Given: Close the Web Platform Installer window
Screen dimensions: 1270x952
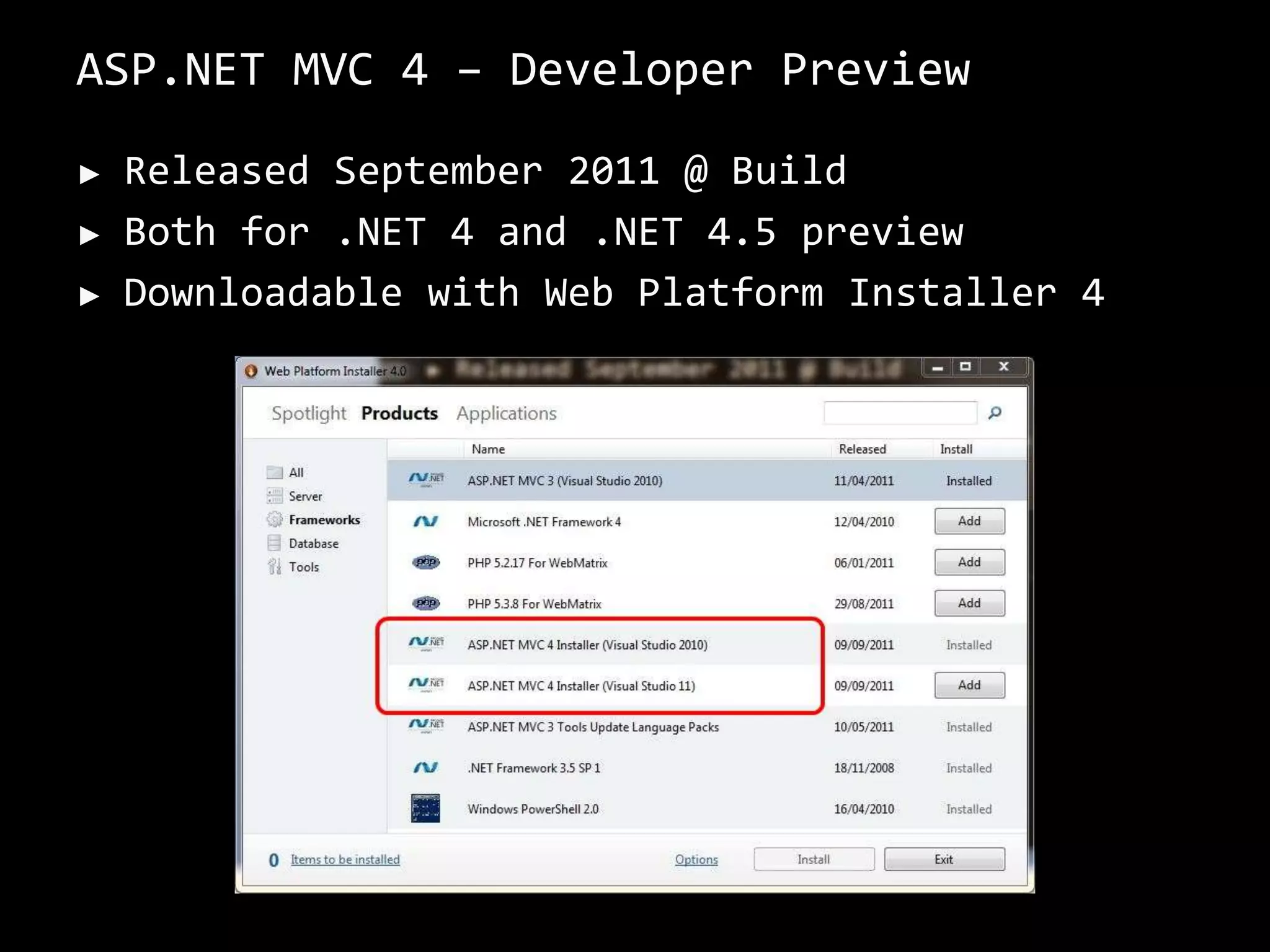Looking at the screenshot, I should coord(1004,367).
